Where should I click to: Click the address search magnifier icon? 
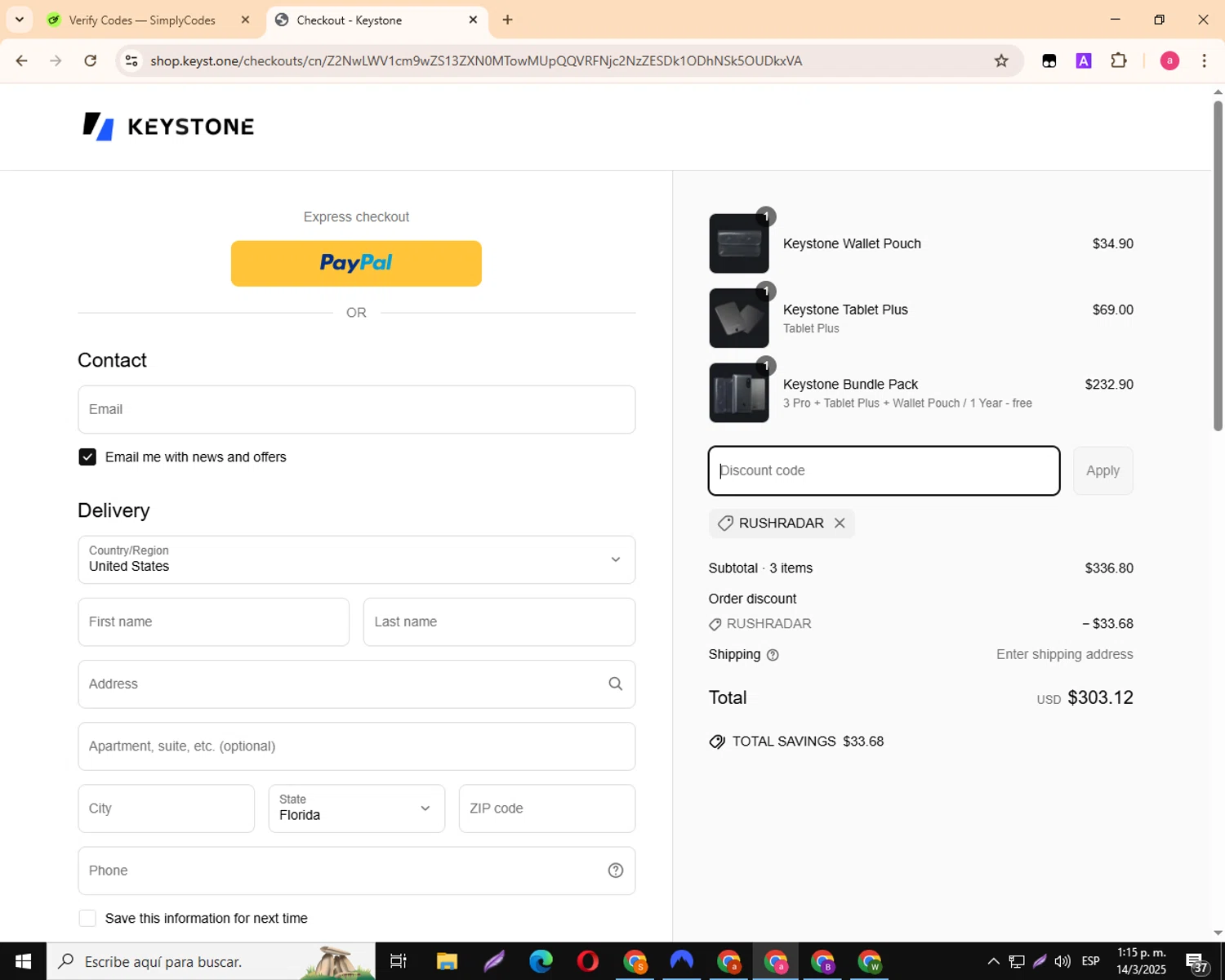point(616,684)
